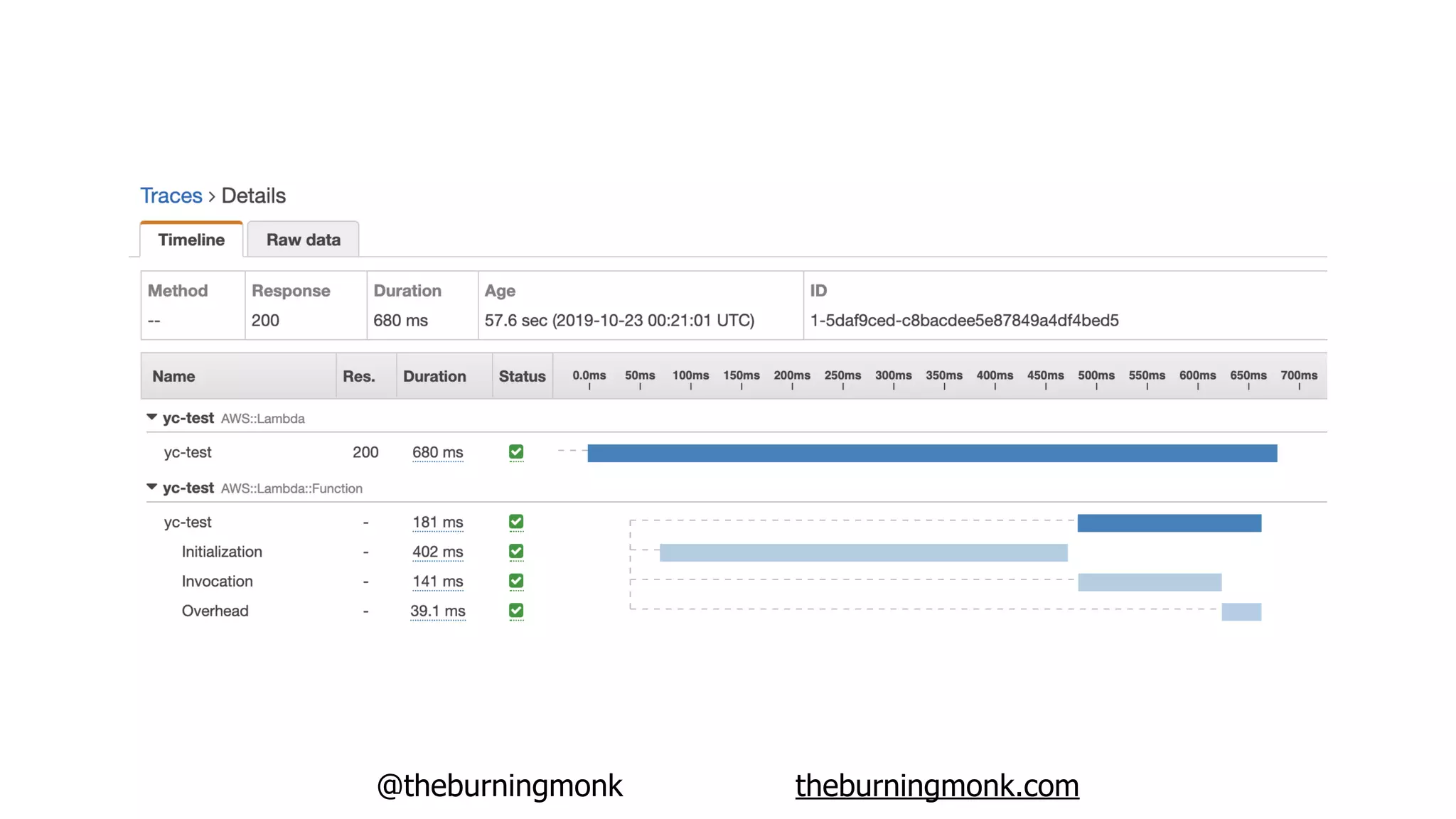Click the 39.1 ms Overhead duration
This screenshot has width=1456, height=819.
(x=437, y=611)
